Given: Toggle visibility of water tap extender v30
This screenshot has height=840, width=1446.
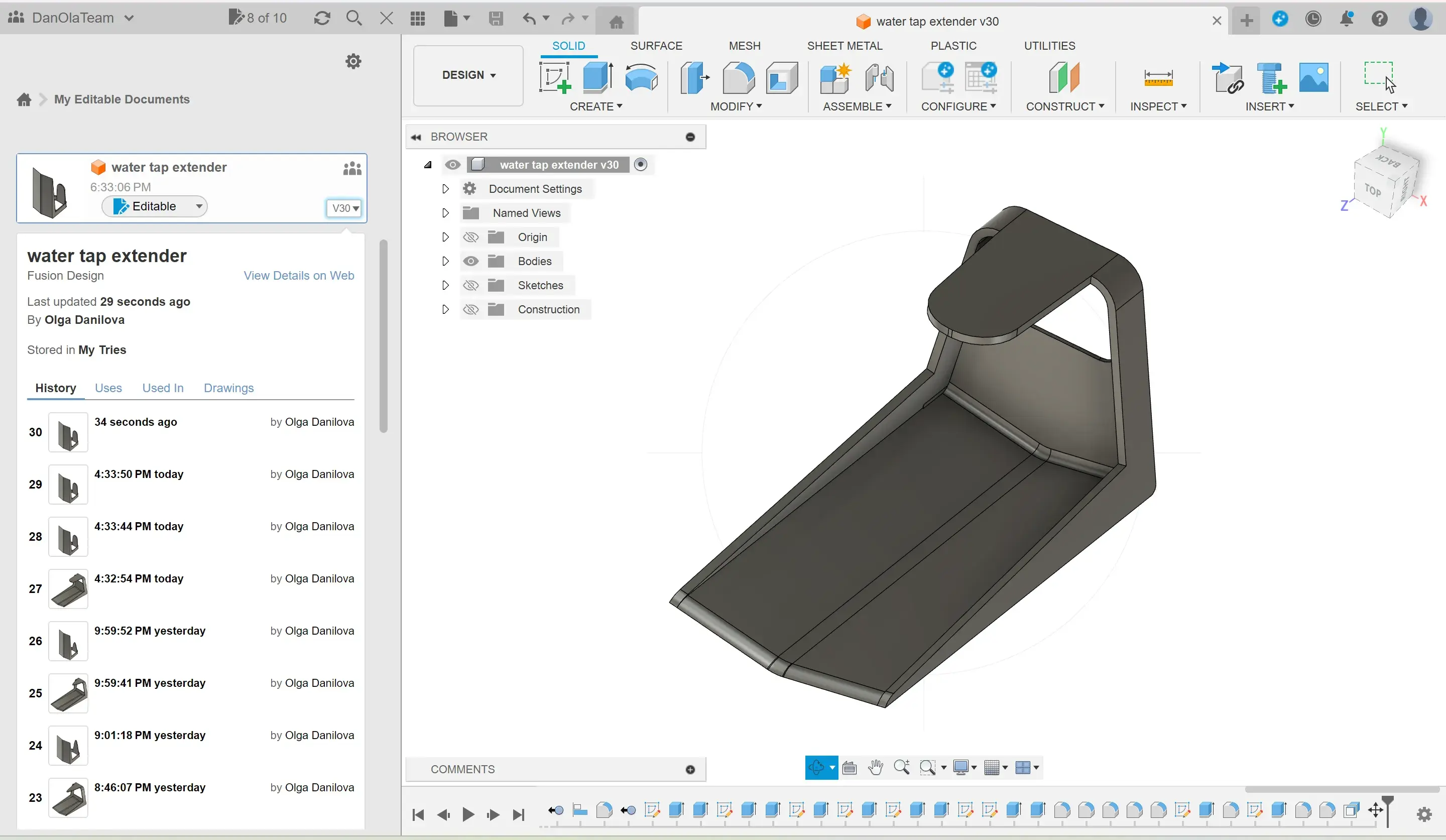Looking at the screenshot, I should (x=452, y=165).
